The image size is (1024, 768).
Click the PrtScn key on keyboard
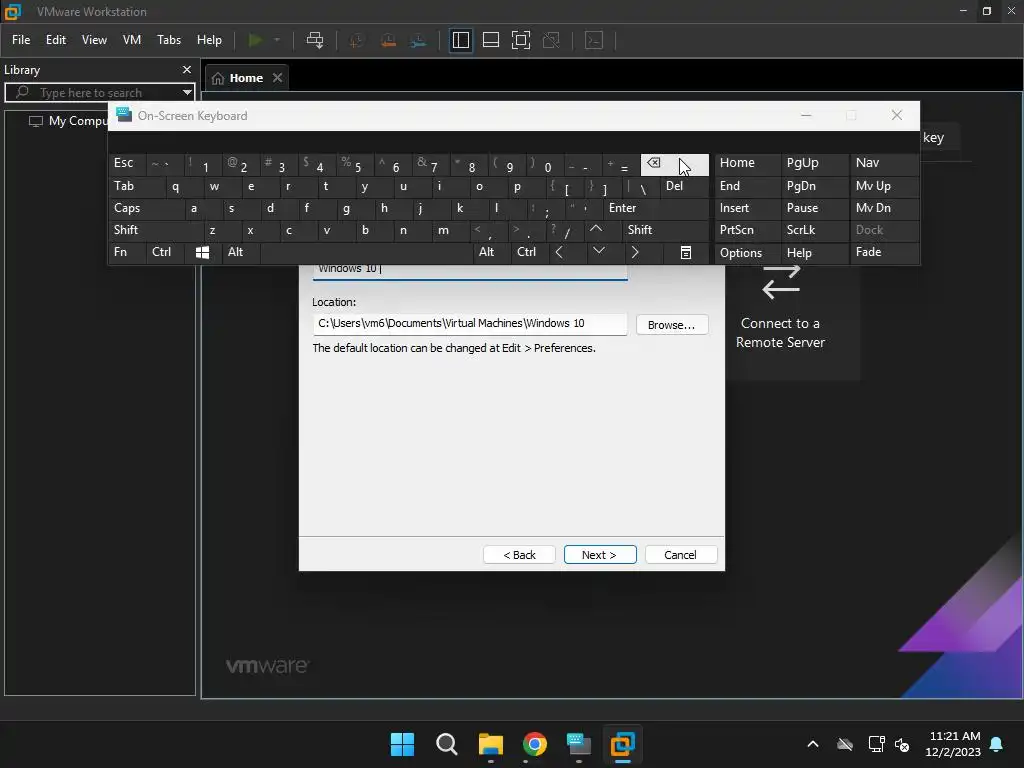747,230
